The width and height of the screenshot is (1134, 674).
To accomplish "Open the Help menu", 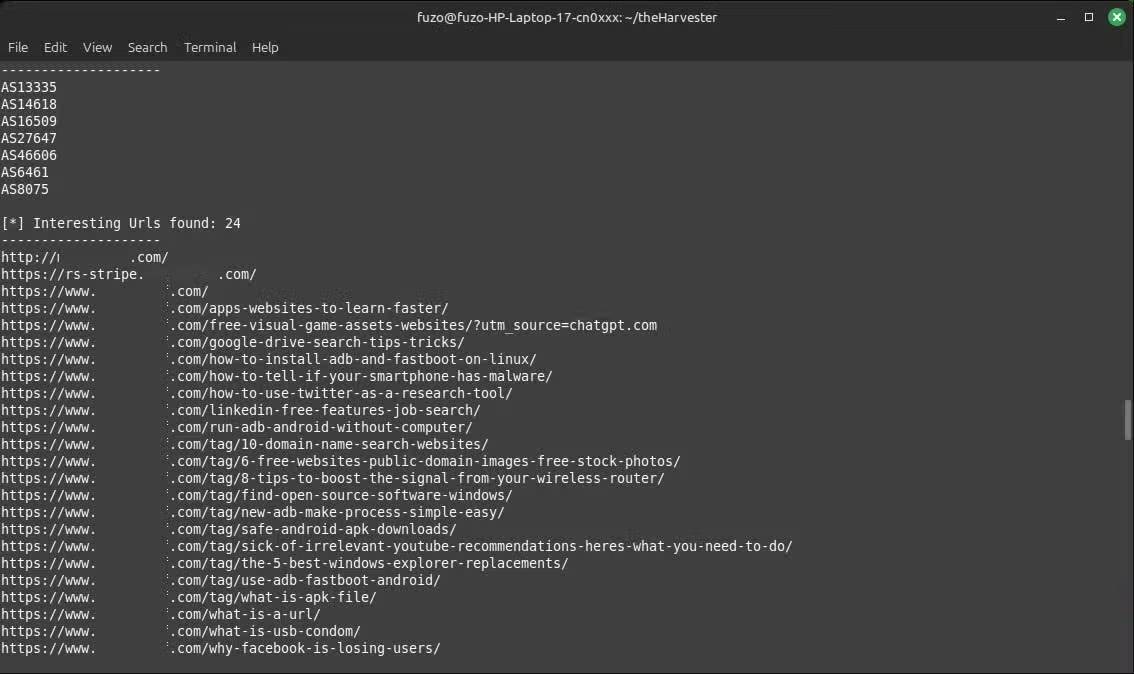I will [x=265, y=47].
